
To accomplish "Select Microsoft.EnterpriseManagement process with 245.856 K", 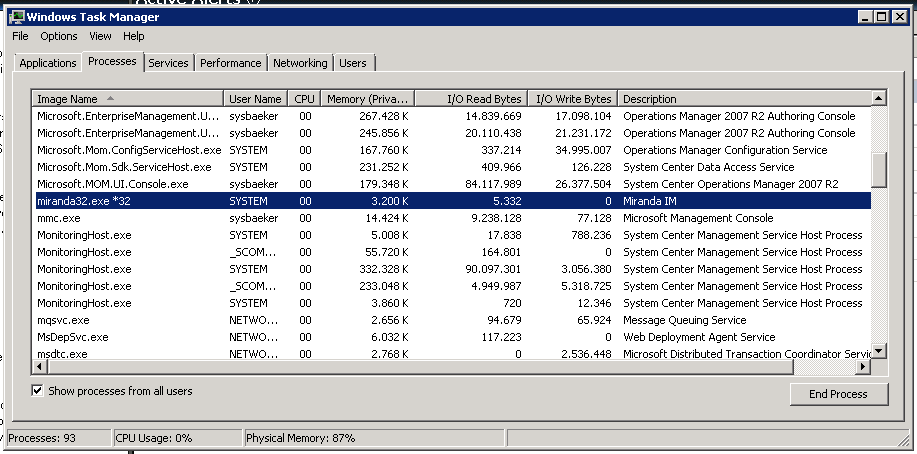I will [x=453, y=133].
